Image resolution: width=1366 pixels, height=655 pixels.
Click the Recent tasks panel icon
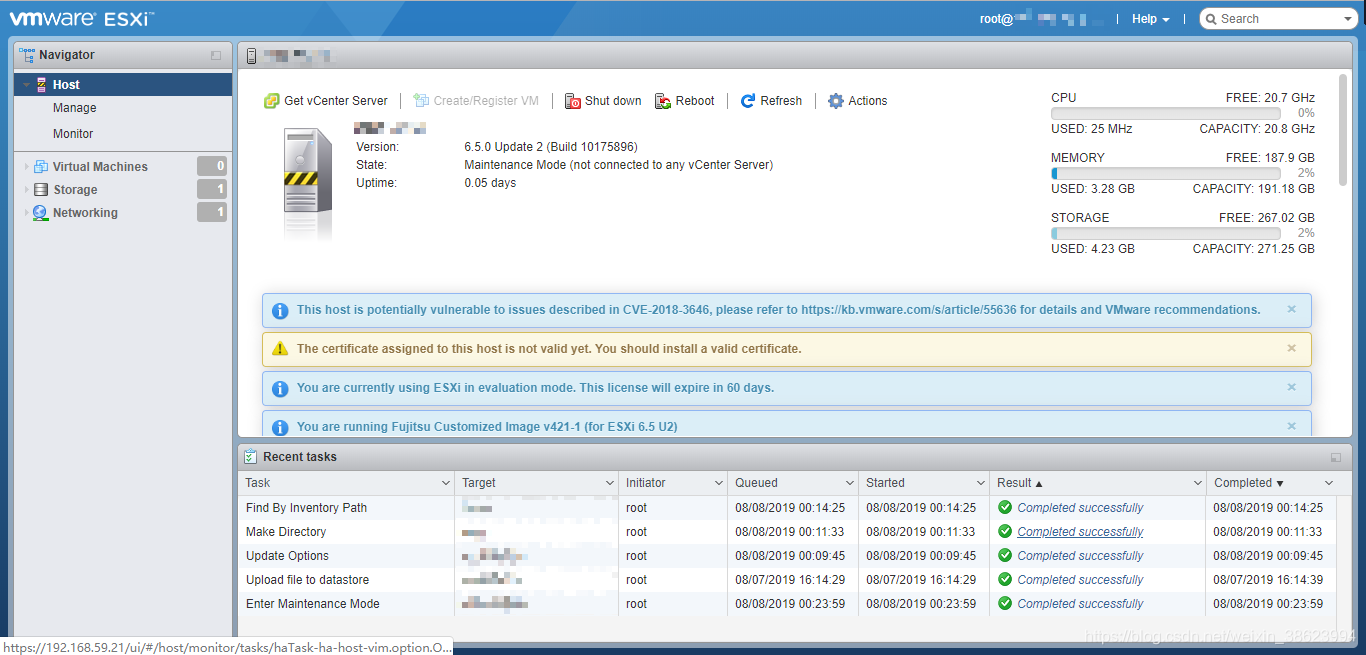click(x=251, y=457)
